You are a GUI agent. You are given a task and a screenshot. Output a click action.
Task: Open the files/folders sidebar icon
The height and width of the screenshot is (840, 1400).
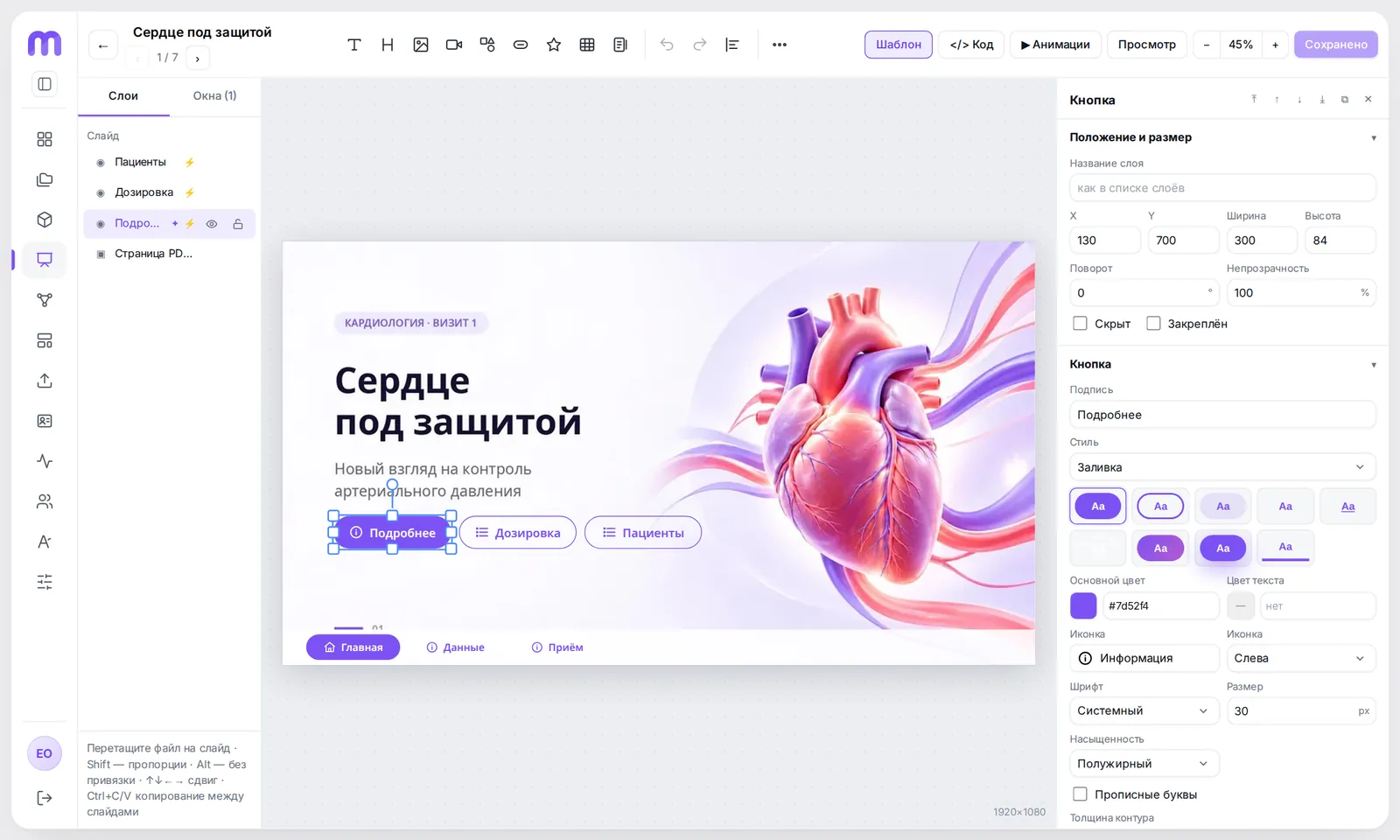tap(45, 179)
